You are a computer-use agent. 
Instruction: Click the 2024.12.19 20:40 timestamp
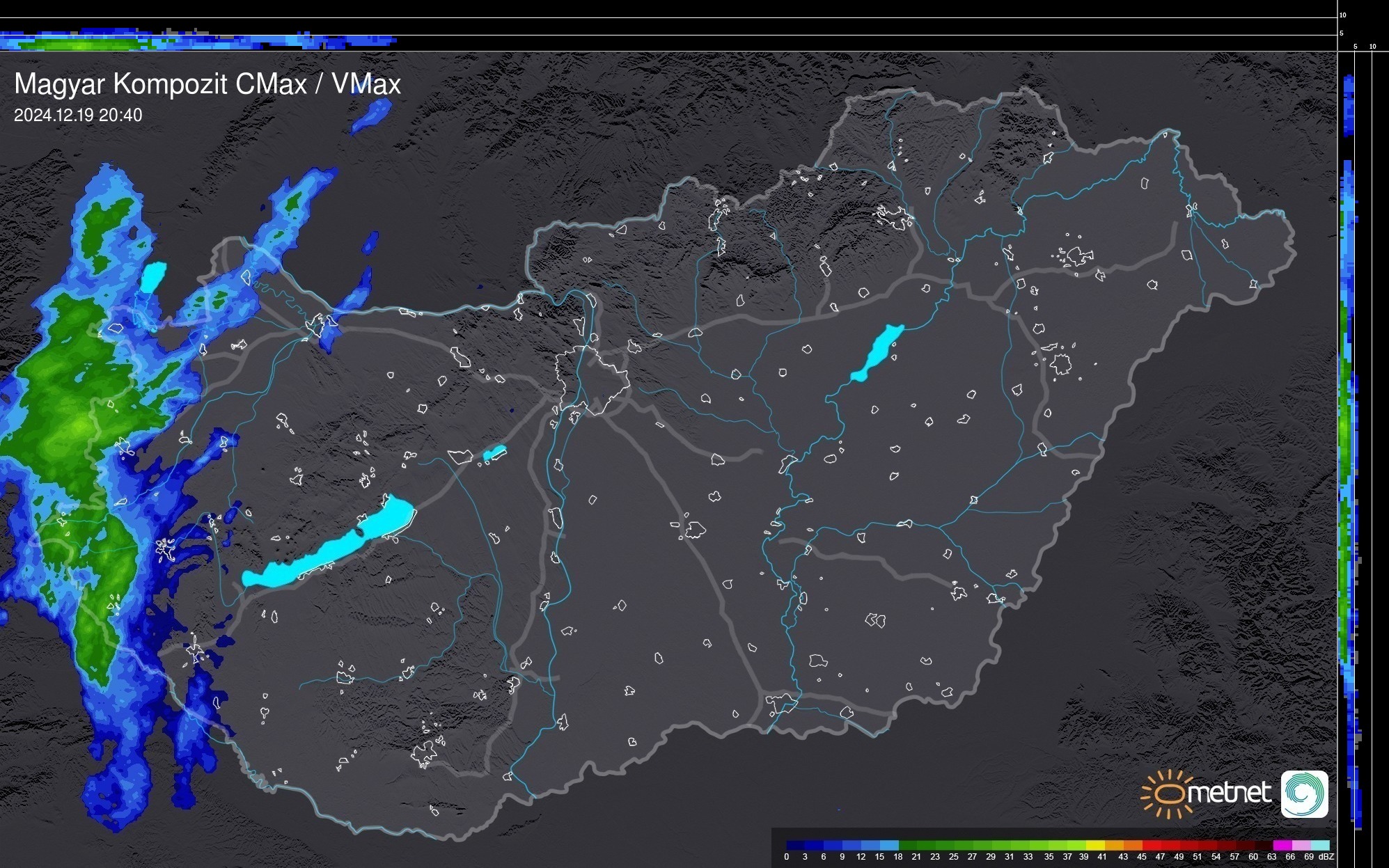(78, 115)
